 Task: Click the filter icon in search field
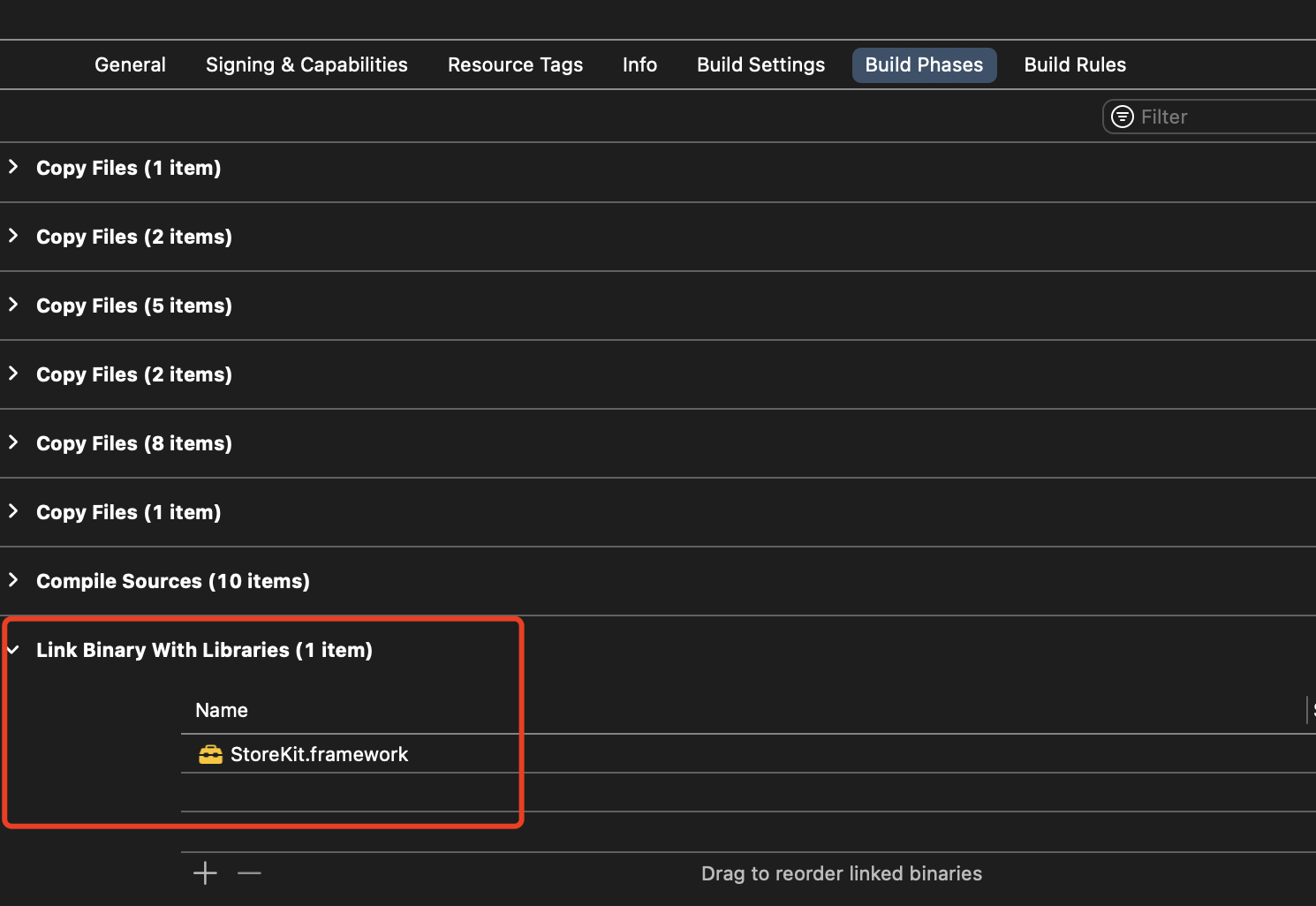[x=1122, y=117]
